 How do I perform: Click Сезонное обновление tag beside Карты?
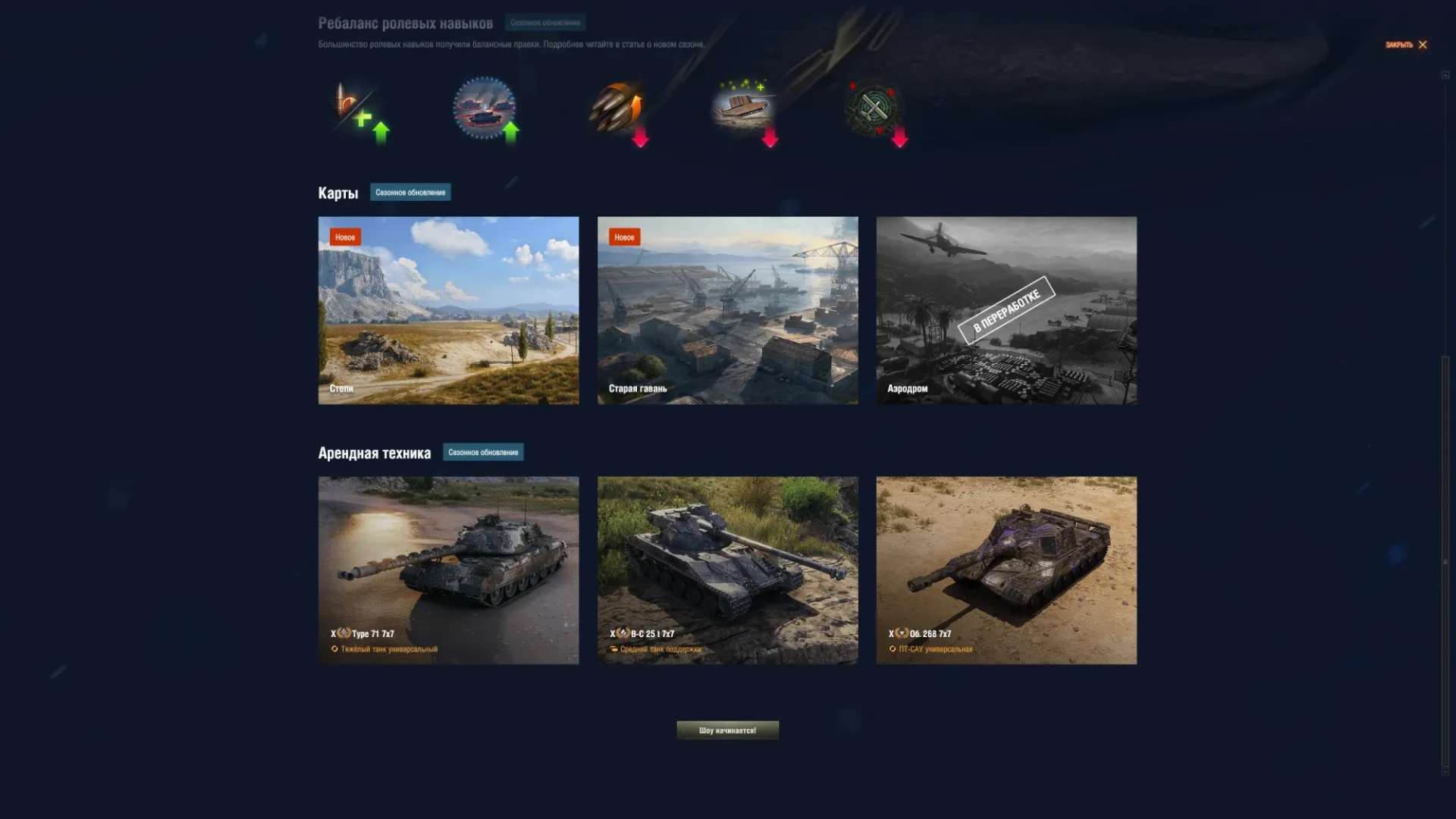410,193
